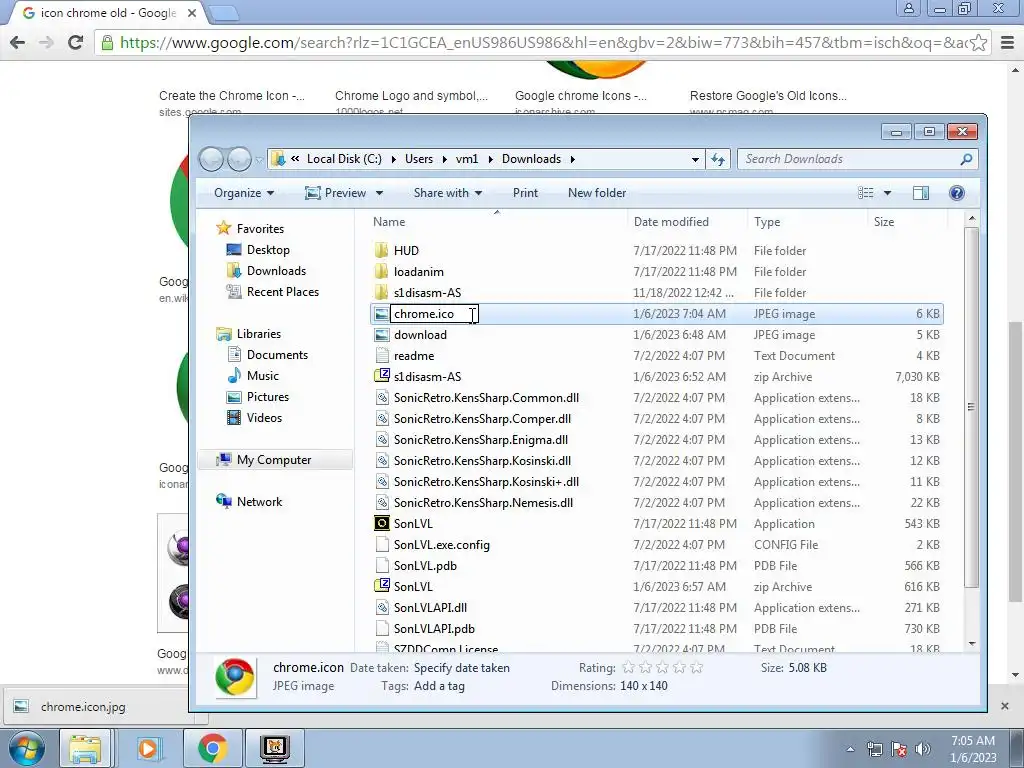Open the Share with menu
This screenshot has height=768, width=1024.
click(x=448, y=193)
